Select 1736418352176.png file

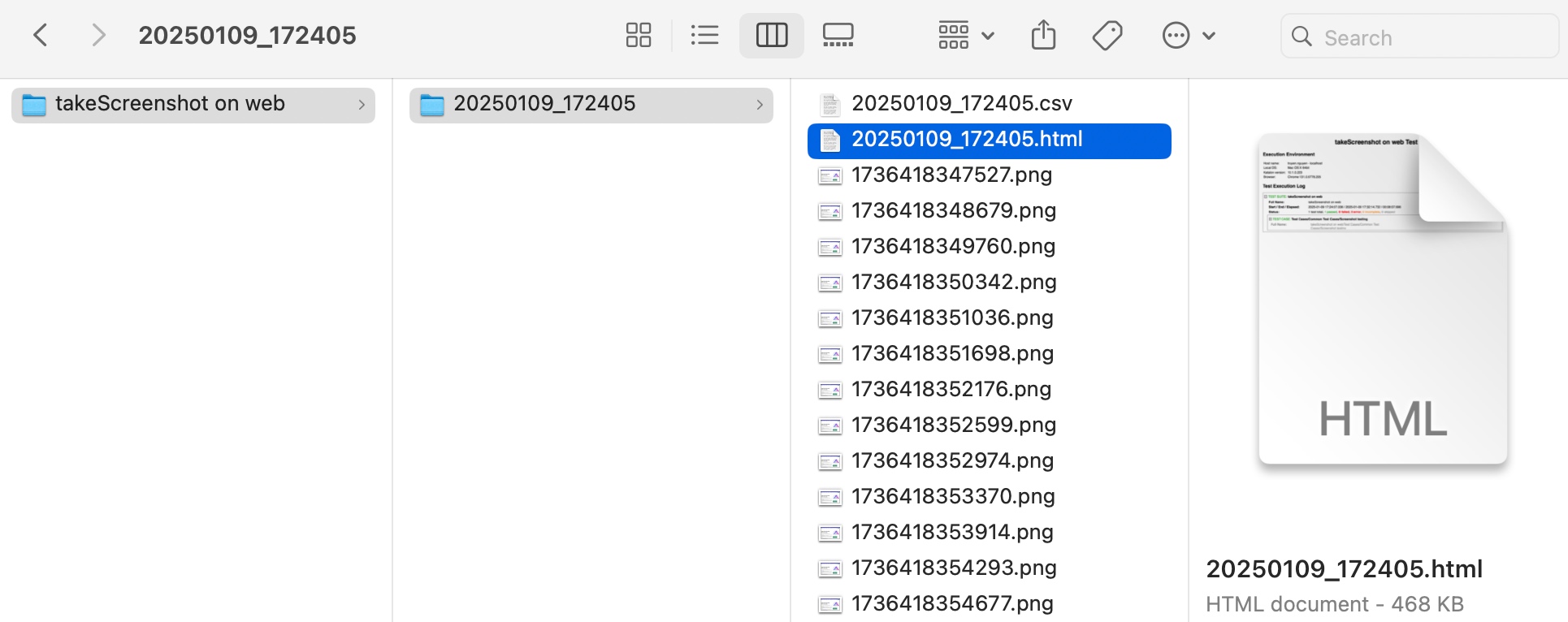pyautogui.click(x=990, y=390)
